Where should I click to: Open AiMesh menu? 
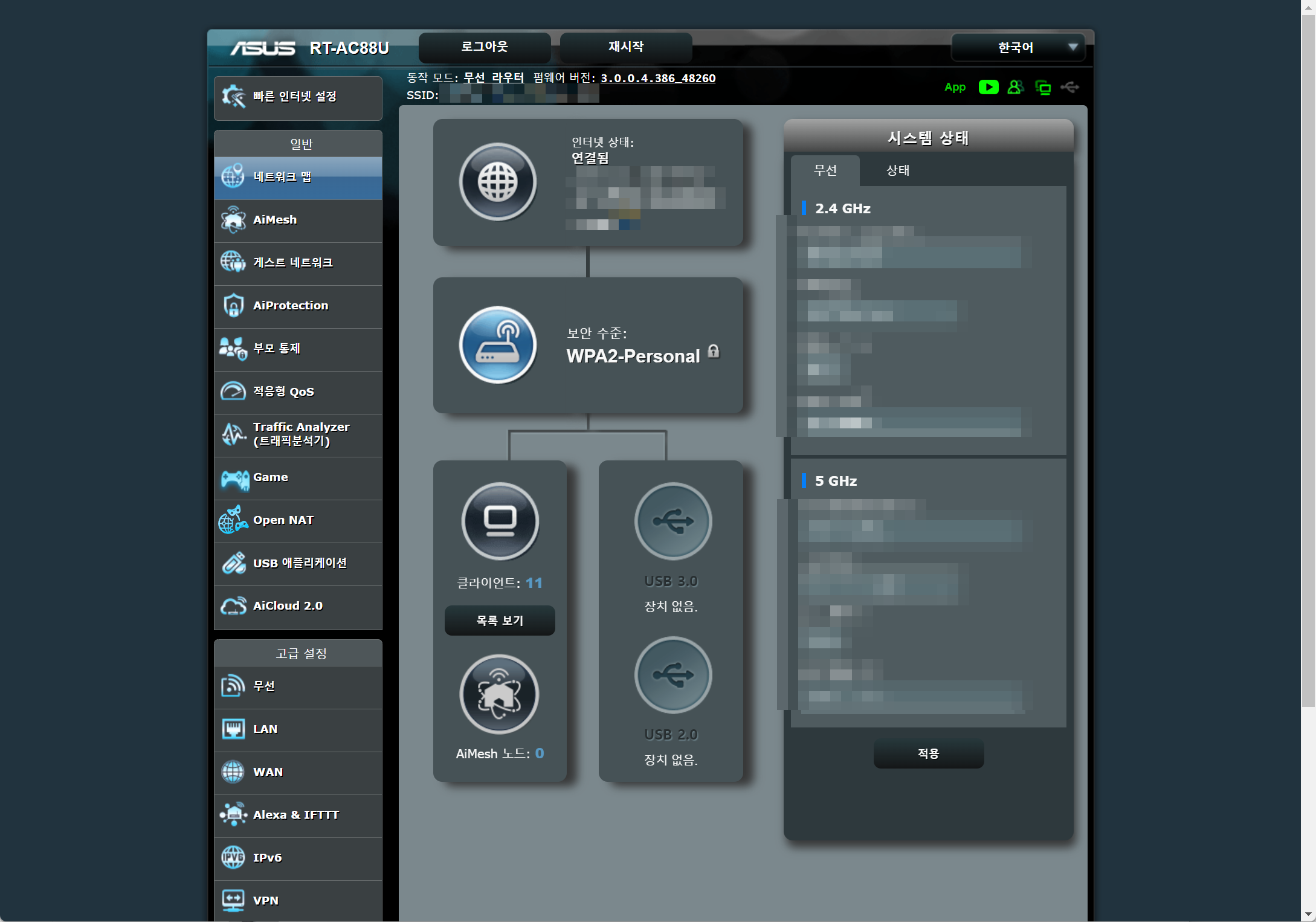coord(298,221)
